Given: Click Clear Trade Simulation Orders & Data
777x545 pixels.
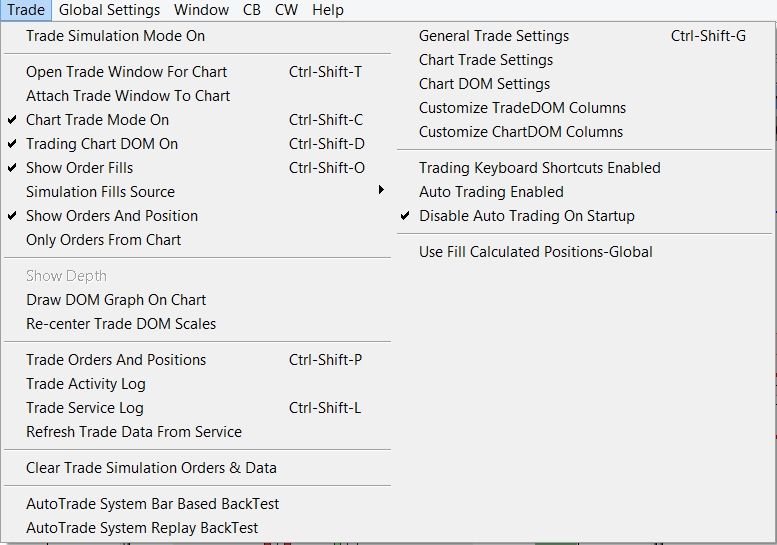Looking at the screenshot, I should click(x=151, y=468).
